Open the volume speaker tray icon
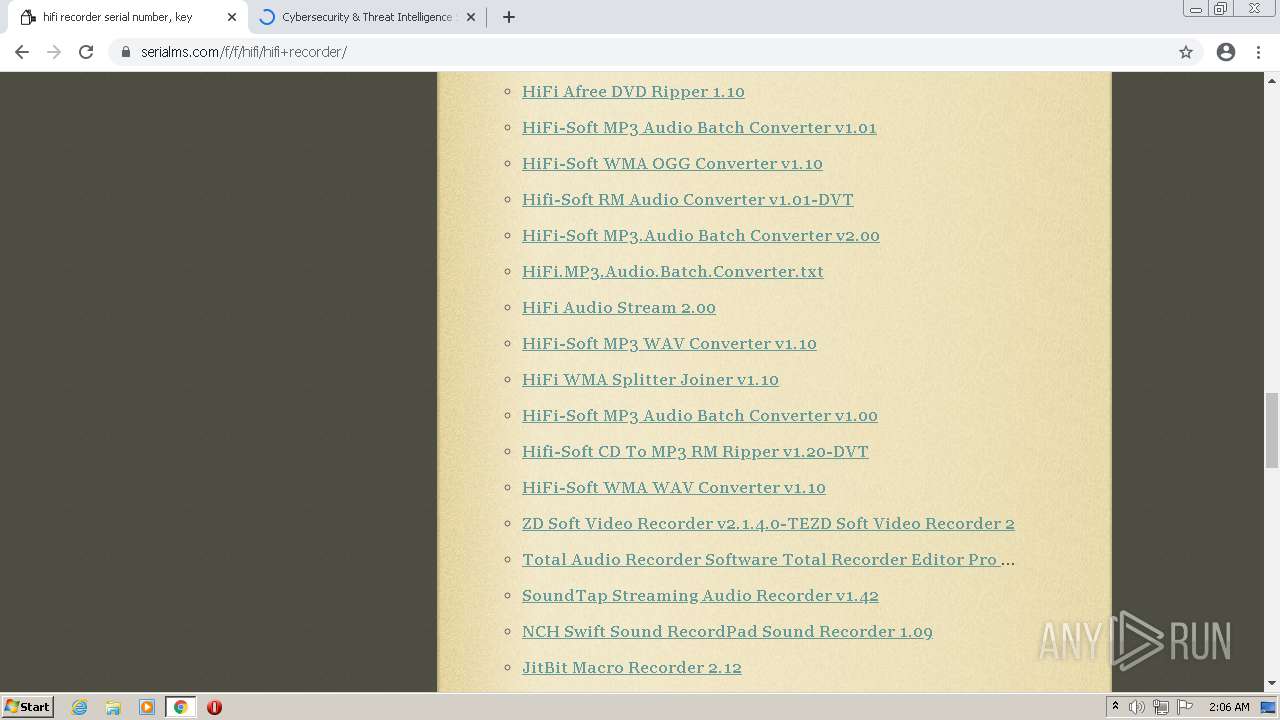The image size is (1280, 720). (x=1137, y=707)
